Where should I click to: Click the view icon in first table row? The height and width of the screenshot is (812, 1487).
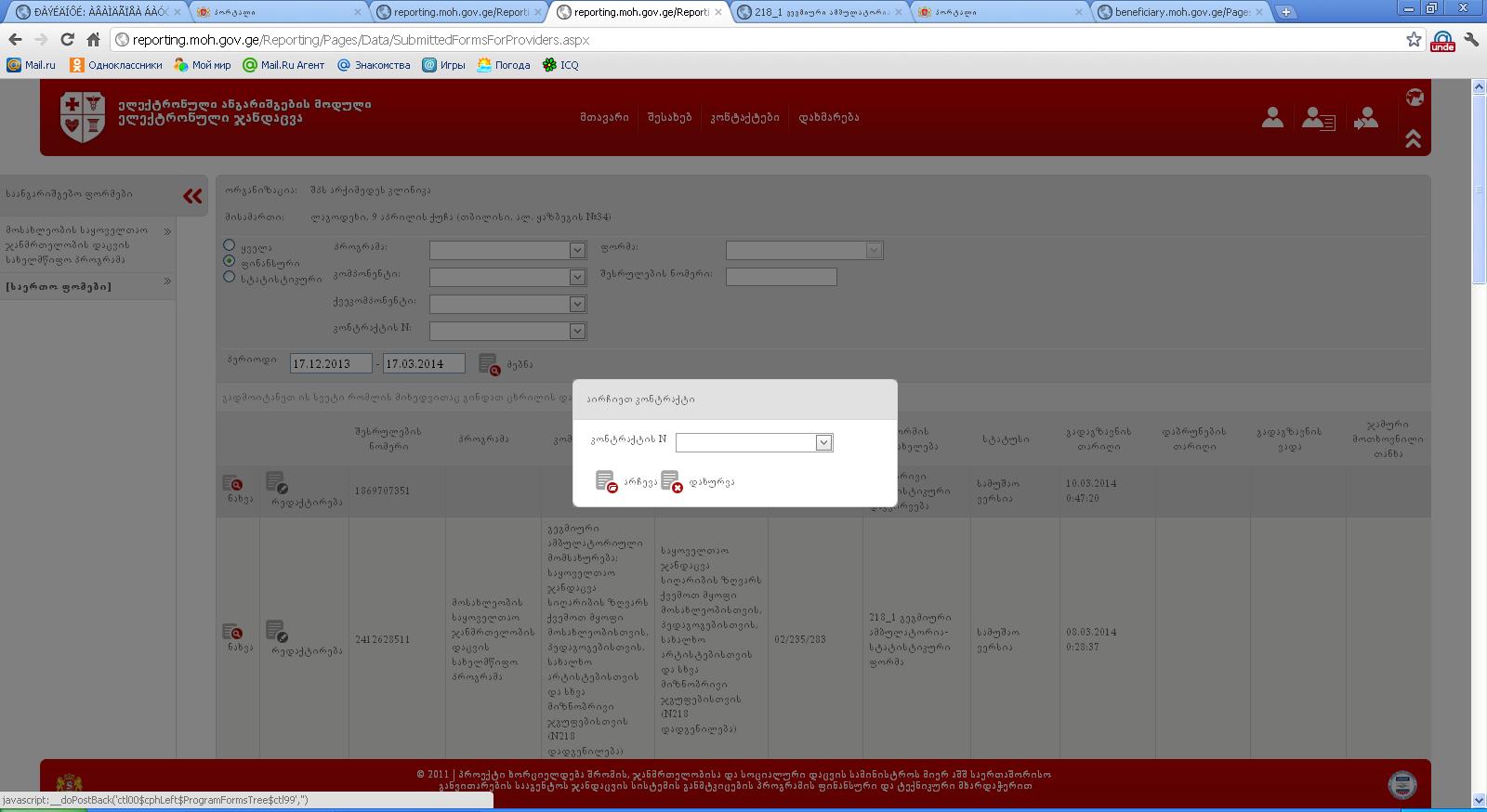click(x=232, y=483)
